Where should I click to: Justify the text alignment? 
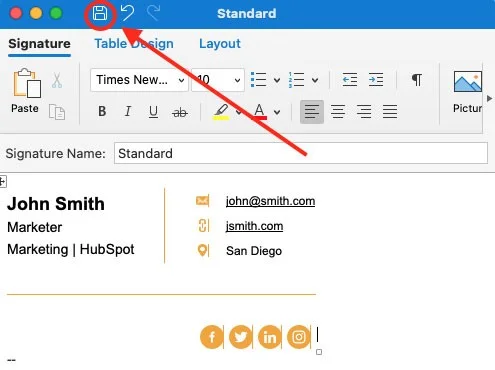[x=390, y=112]
